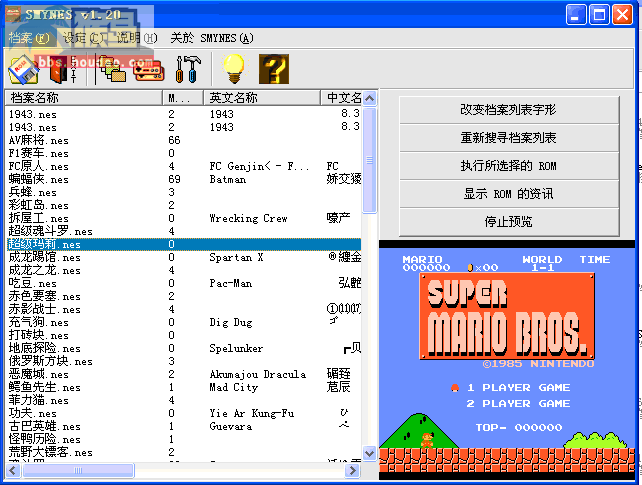The height and width of the screenshot is (485, 642).
Task: Open the gamepad controller settings icon
Action: [x=149, y=70]
